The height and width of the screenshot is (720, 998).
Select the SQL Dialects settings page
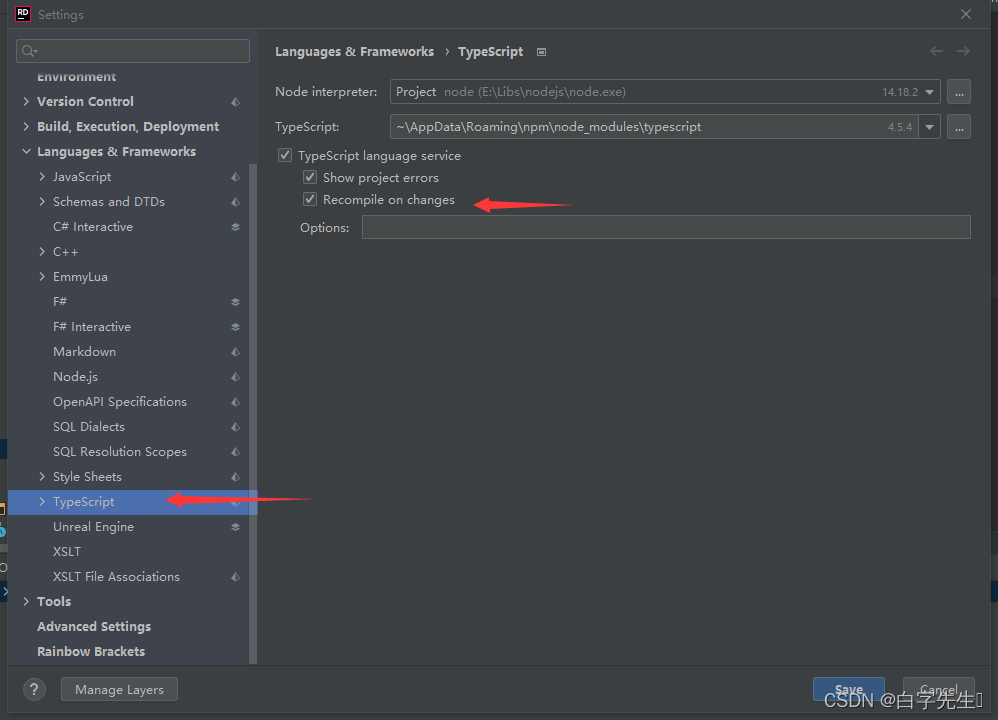pos(89,427)
